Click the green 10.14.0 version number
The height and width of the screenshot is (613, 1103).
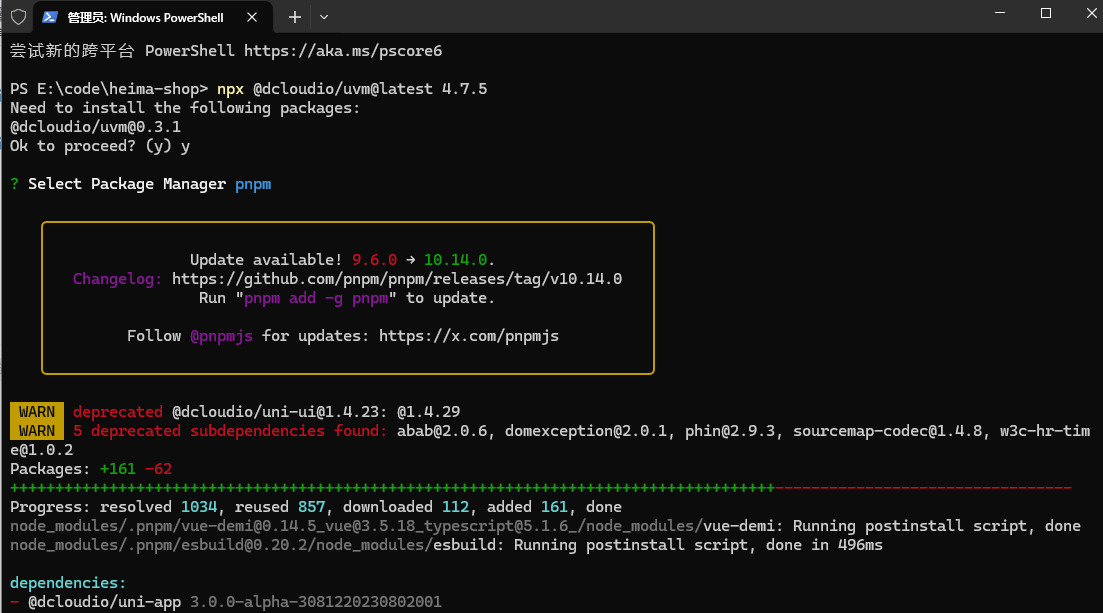pyautogui.click(x=455, y=260)
